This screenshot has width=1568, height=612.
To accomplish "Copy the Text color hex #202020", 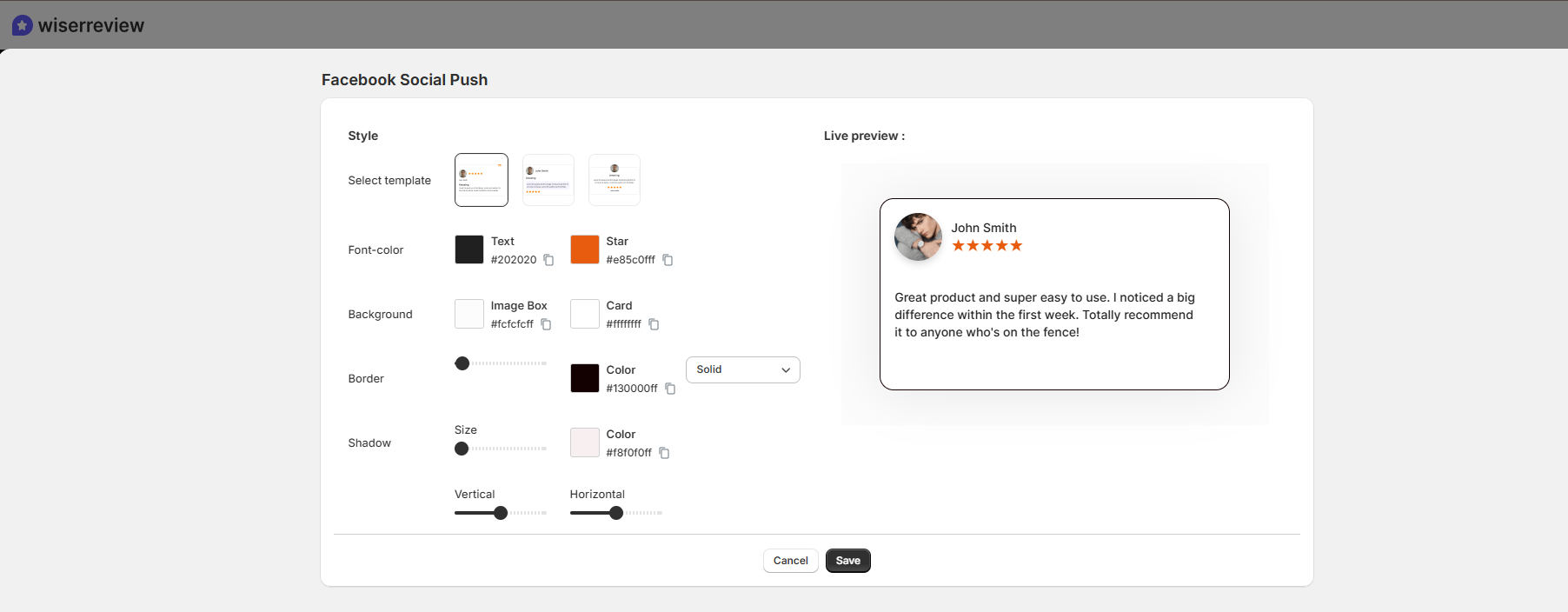I will pos(548,260).
